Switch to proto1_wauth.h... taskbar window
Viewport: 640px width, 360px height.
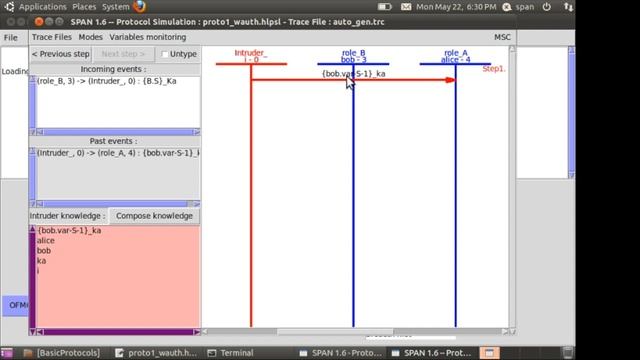click(x=156, y=353)
